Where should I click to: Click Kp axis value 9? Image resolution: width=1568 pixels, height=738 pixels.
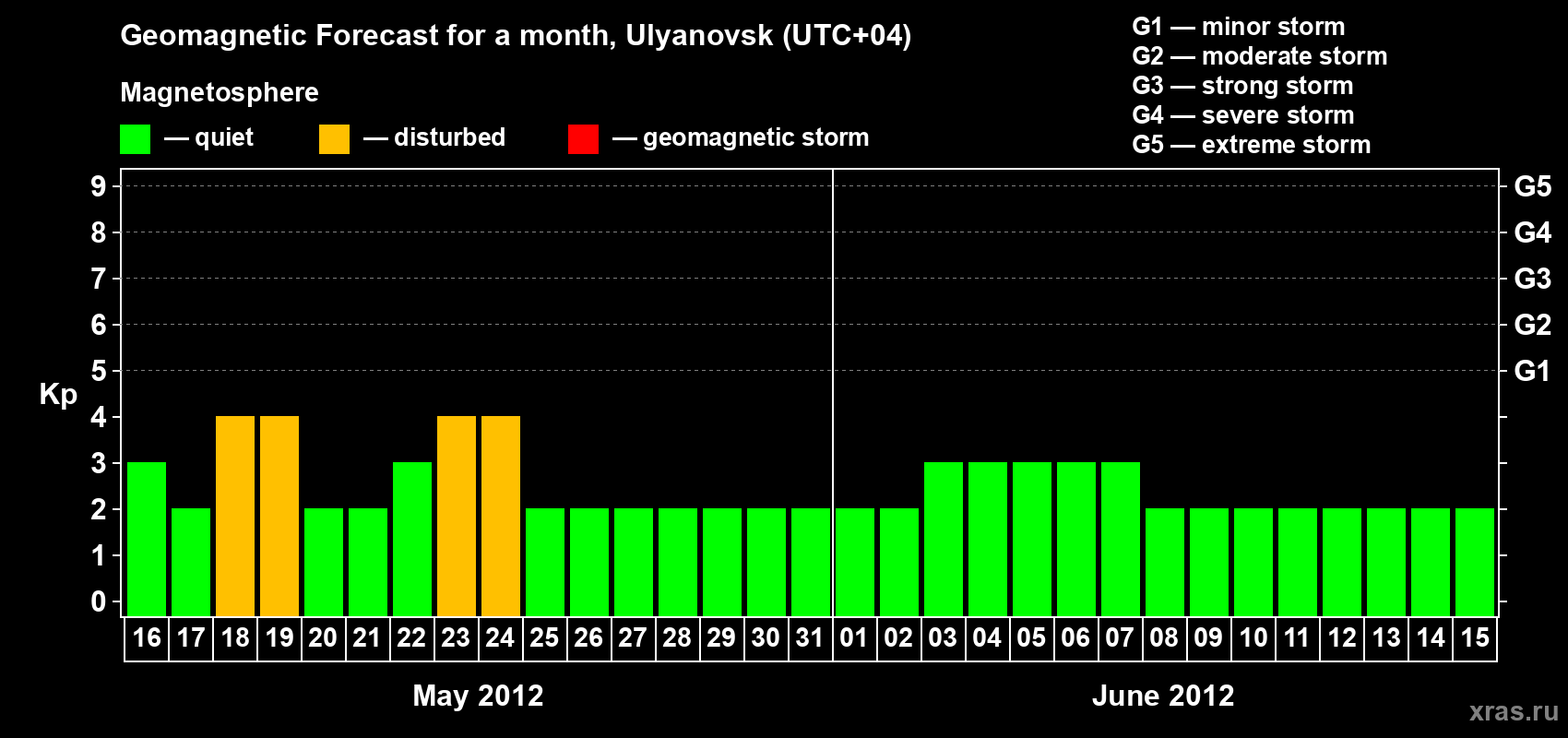pyautogui.click(x=99, y=186)
